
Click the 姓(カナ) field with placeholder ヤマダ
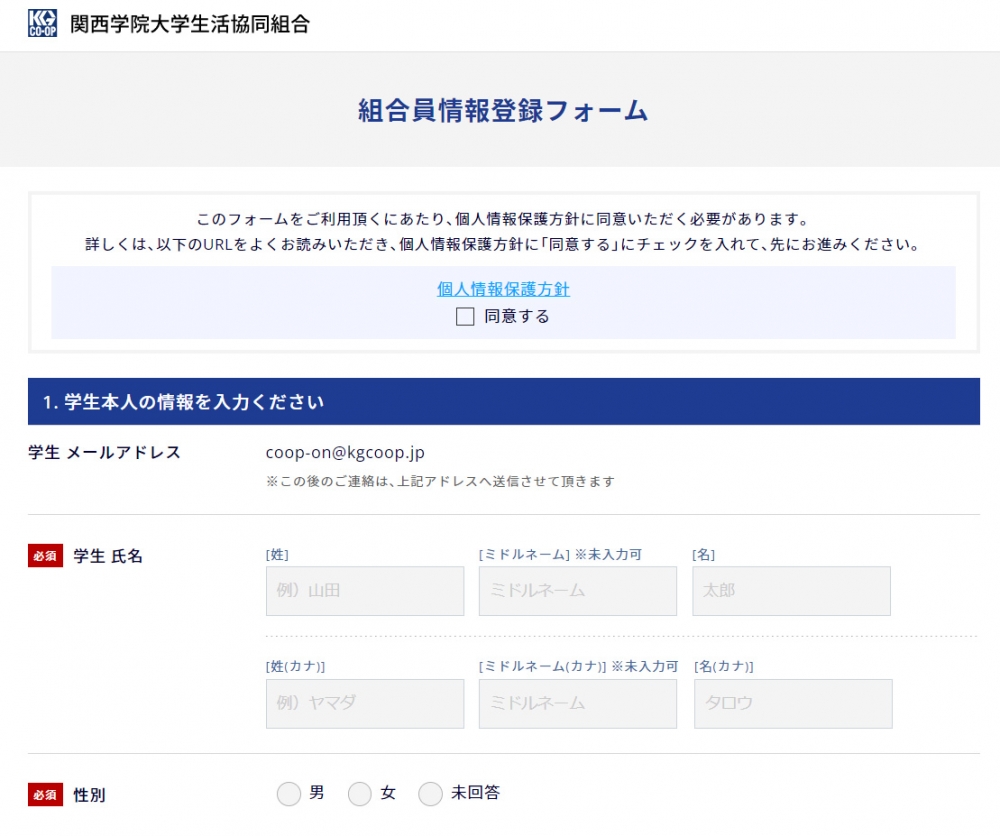365,704
